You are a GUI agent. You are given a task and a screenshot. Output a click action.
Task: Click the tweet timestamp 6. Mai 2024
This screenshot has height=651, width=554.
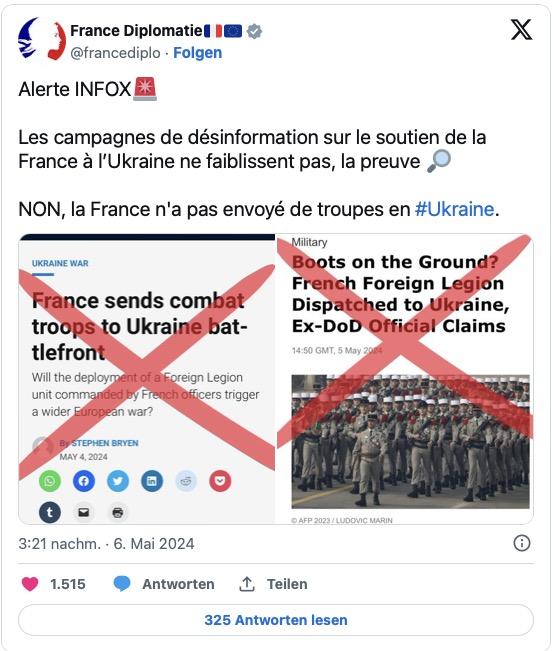106,543
